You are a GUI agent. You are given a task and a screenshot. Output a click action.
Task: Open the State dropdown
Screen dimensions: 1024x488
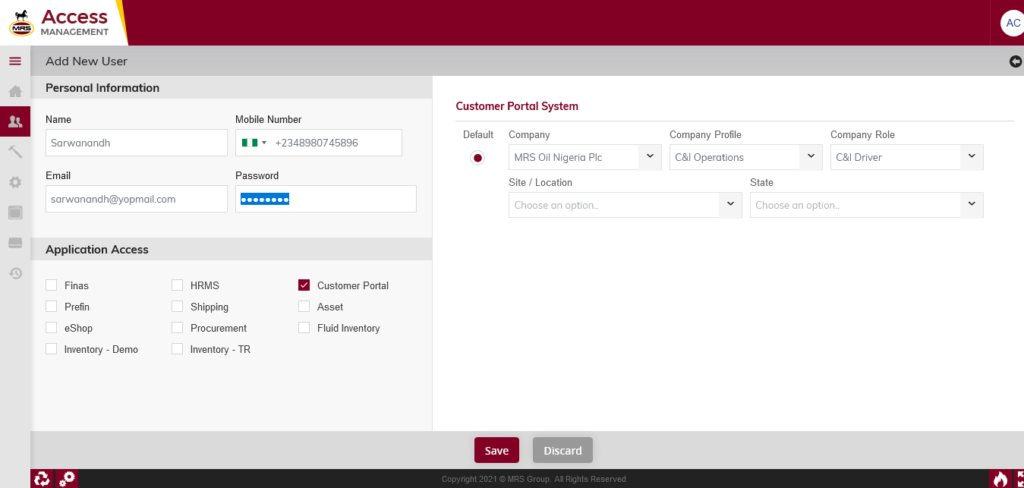[x=867, y=204]
